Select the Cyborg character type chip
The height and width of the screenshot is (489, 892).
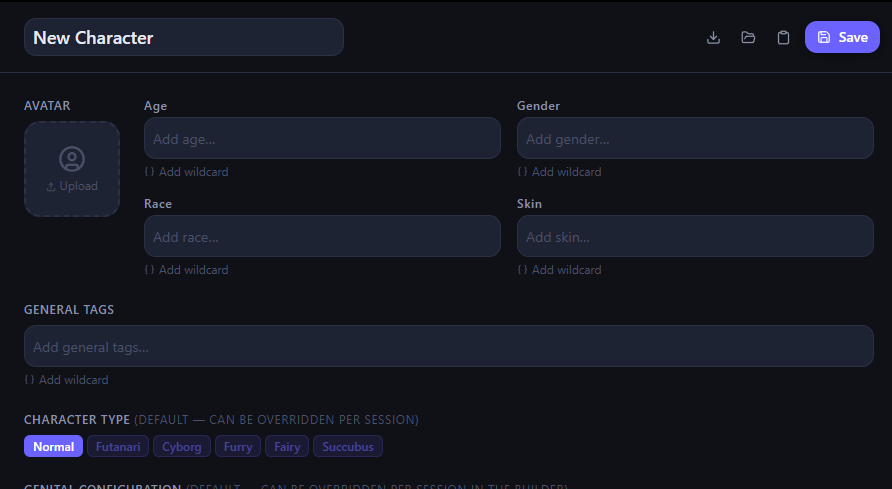tap(182, 447)
